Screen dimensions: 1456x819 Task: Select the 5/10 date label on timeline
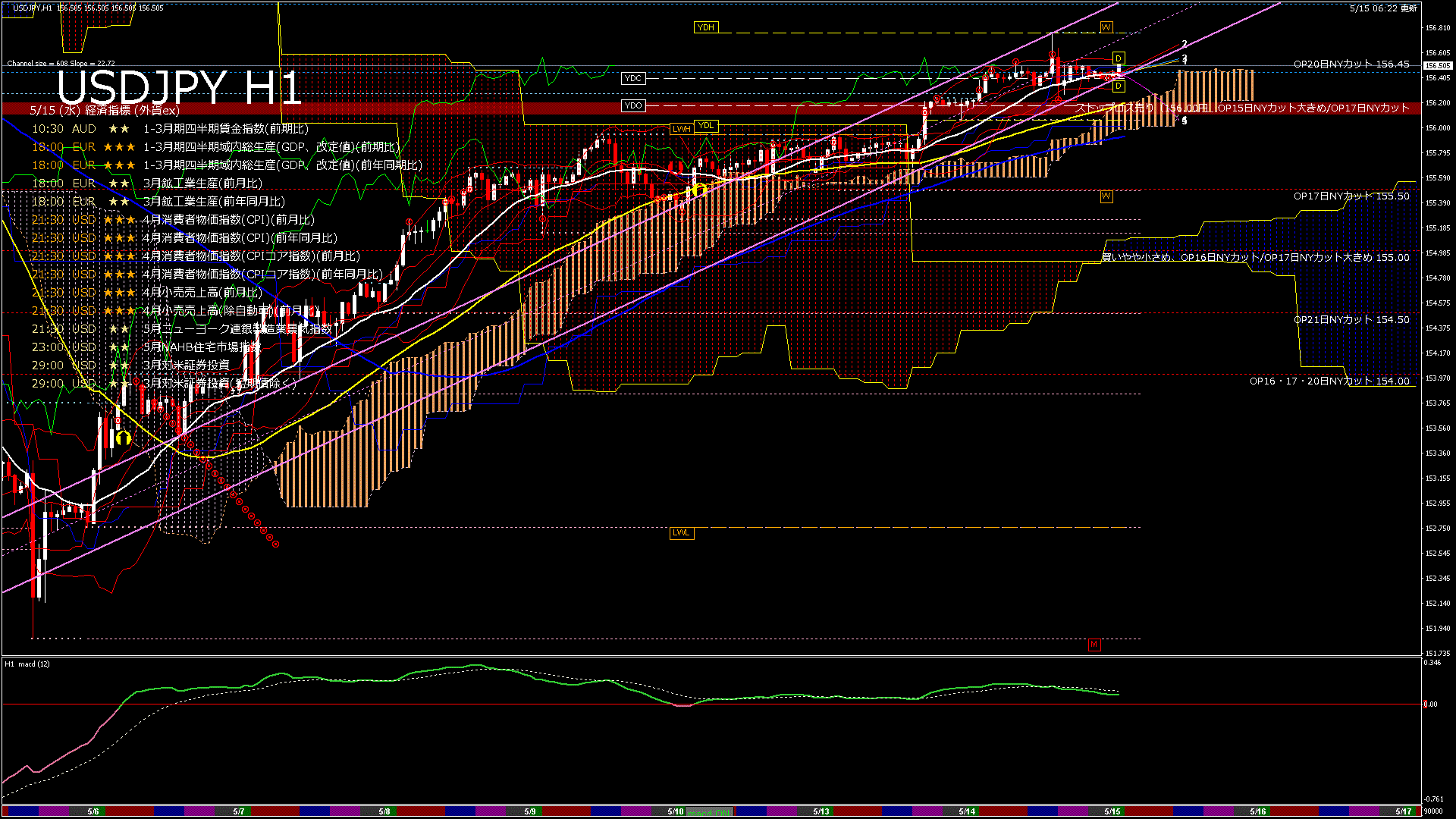pyautogui.click(x=675, y=811)
